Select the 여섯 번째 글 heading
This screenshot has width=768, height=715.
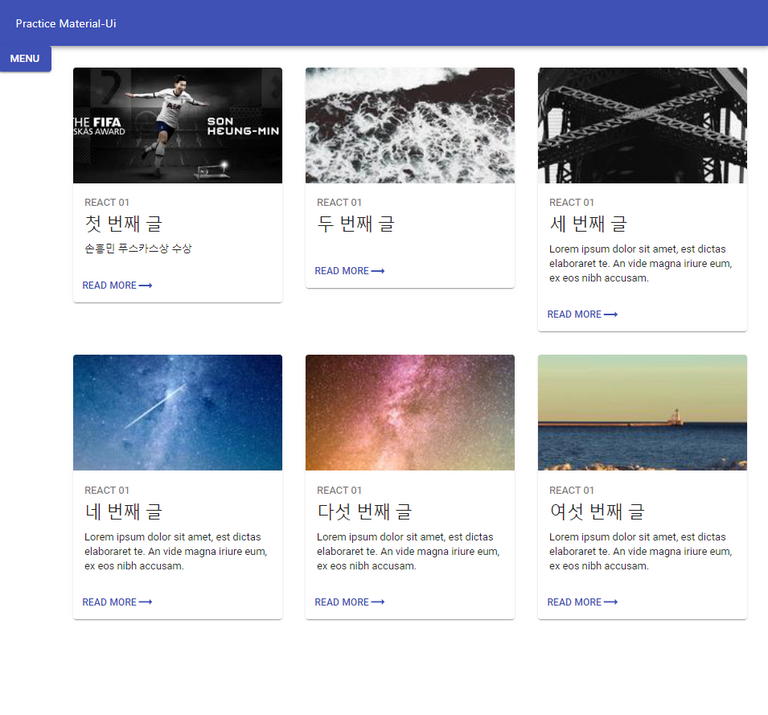point(597,512)
